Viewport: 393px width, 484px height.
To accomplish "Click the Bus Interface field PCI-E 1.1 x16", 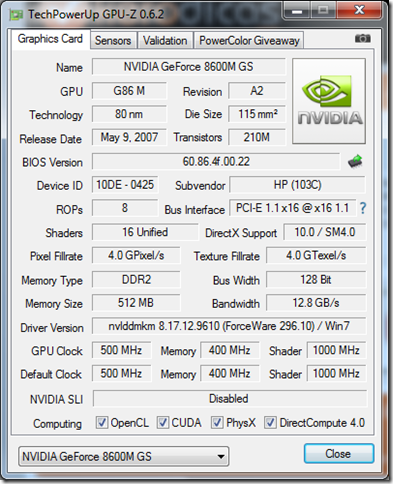I will pyautogui.click(x=292, y=208).
